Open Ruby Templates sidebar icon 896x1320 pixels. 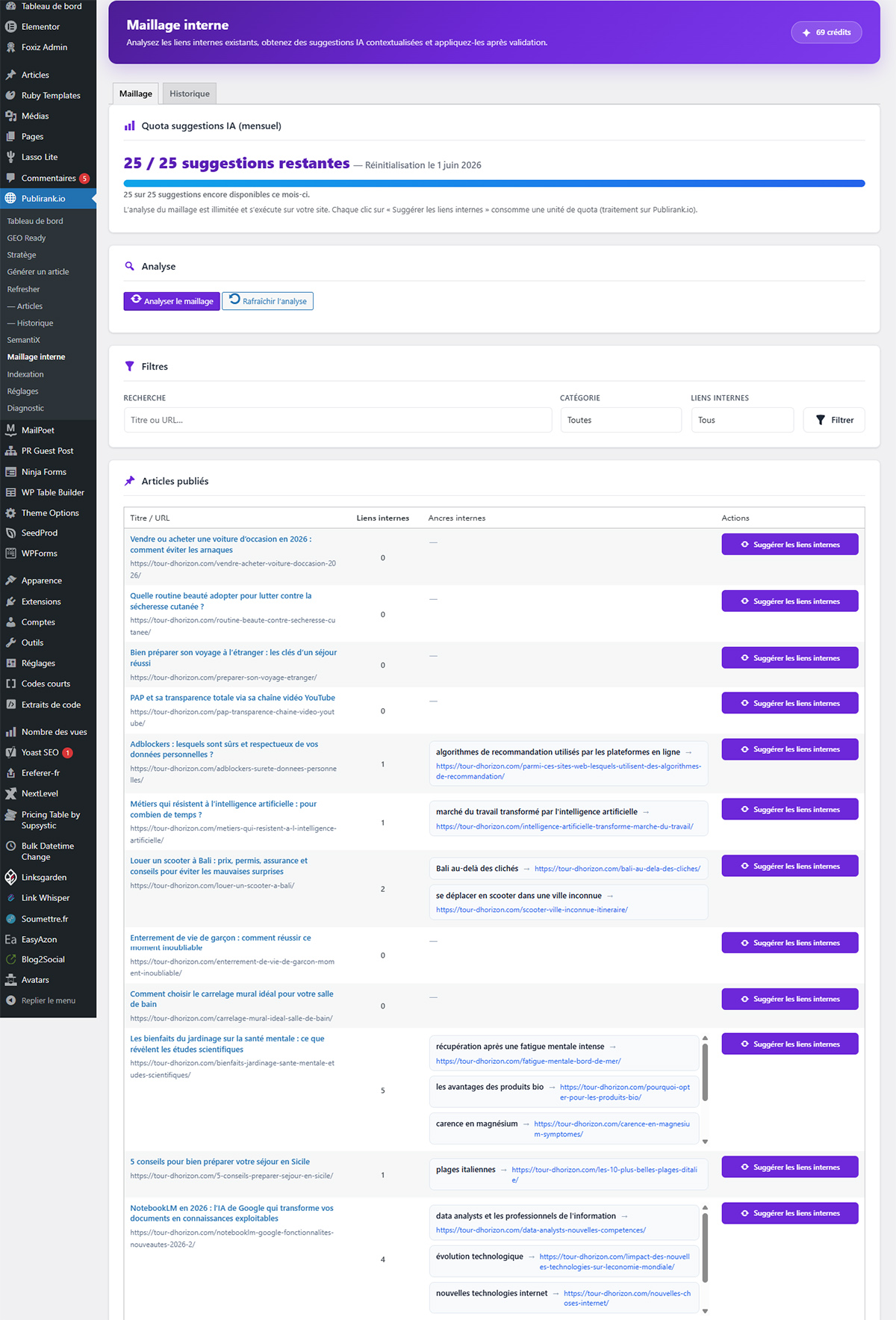tap(10, 96)
